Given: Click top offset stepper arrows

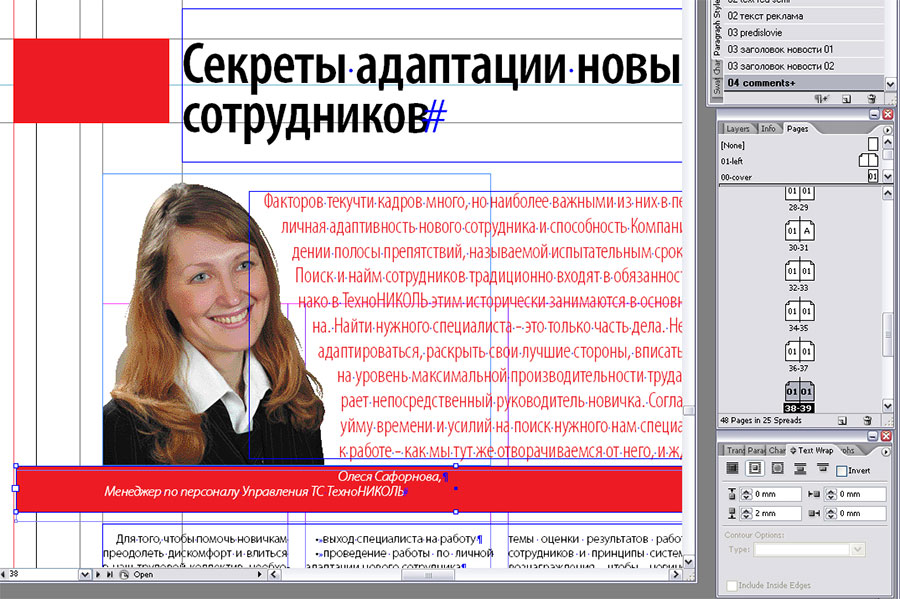Looking at the screenshot, I should [x=746, y=494].
